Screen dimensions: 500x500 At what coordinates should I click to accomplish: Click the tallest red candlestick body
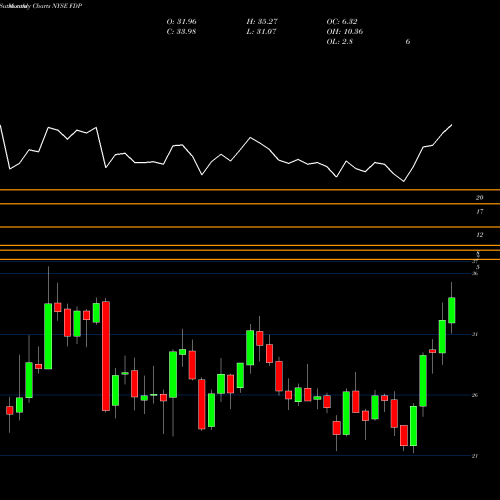click(106, 356)
